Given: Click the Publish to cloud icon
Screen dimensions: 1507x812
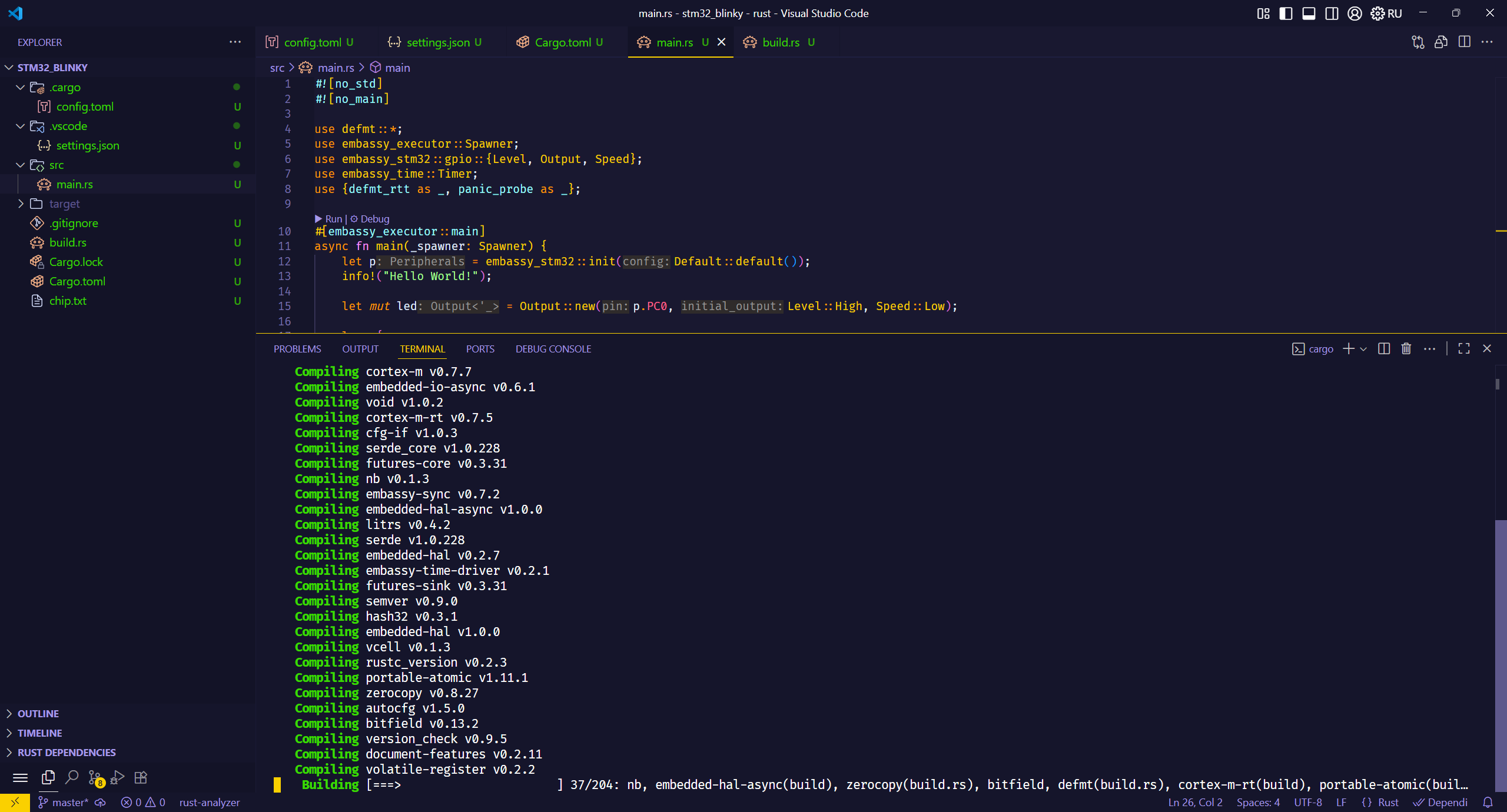Looking at the screenshot, I should (x=101, y=803).
